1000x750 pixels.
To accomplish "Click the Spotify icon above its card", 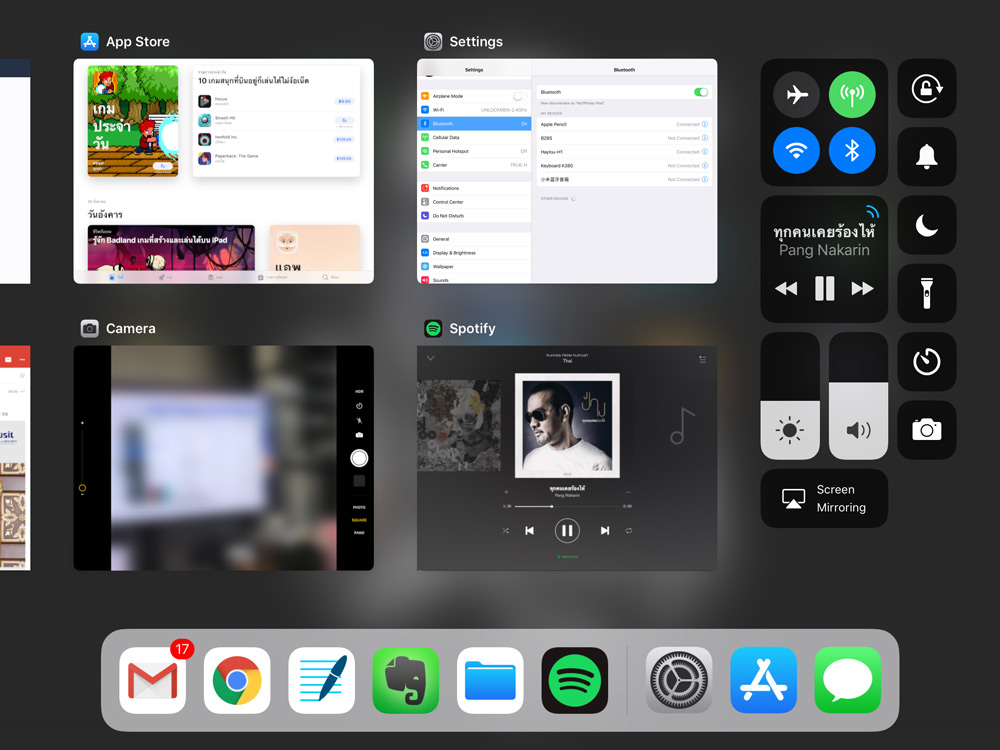I will tap(433, 328).
